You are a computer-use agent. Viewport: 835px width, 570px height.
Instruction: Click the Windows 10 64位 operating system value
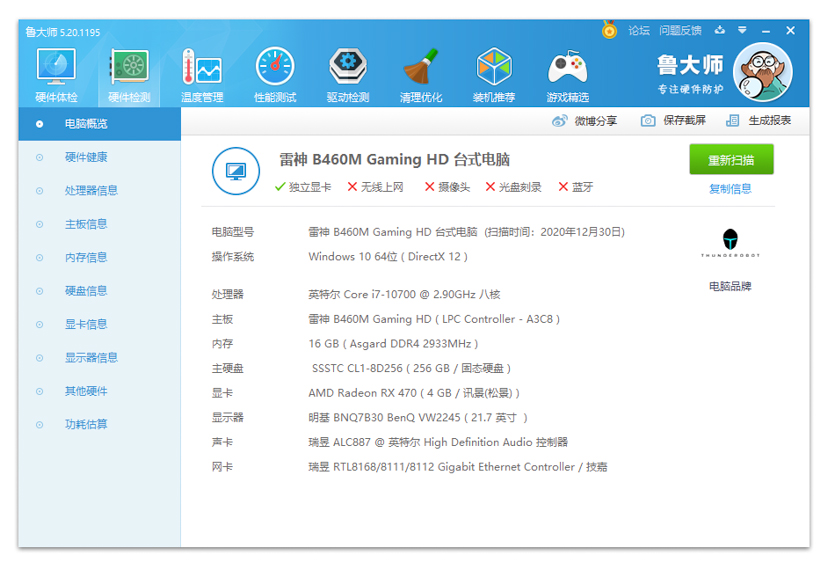coord(388,257)
